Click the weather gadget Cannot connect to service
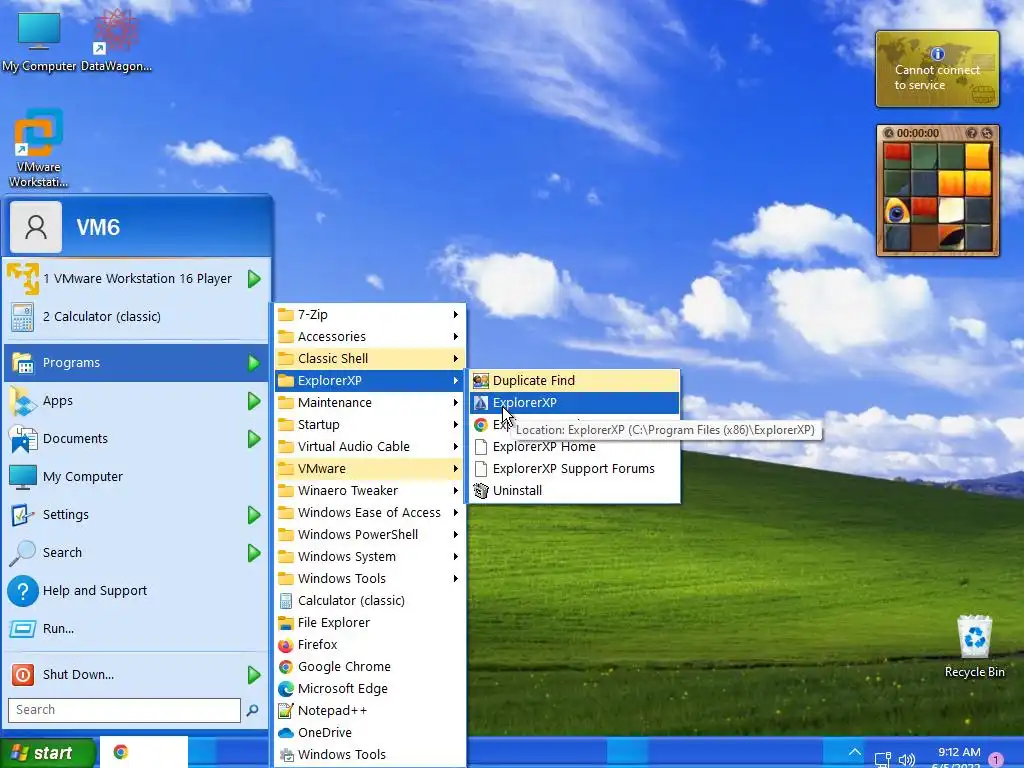Viewport: 1024px width, 768px height. 937,69
